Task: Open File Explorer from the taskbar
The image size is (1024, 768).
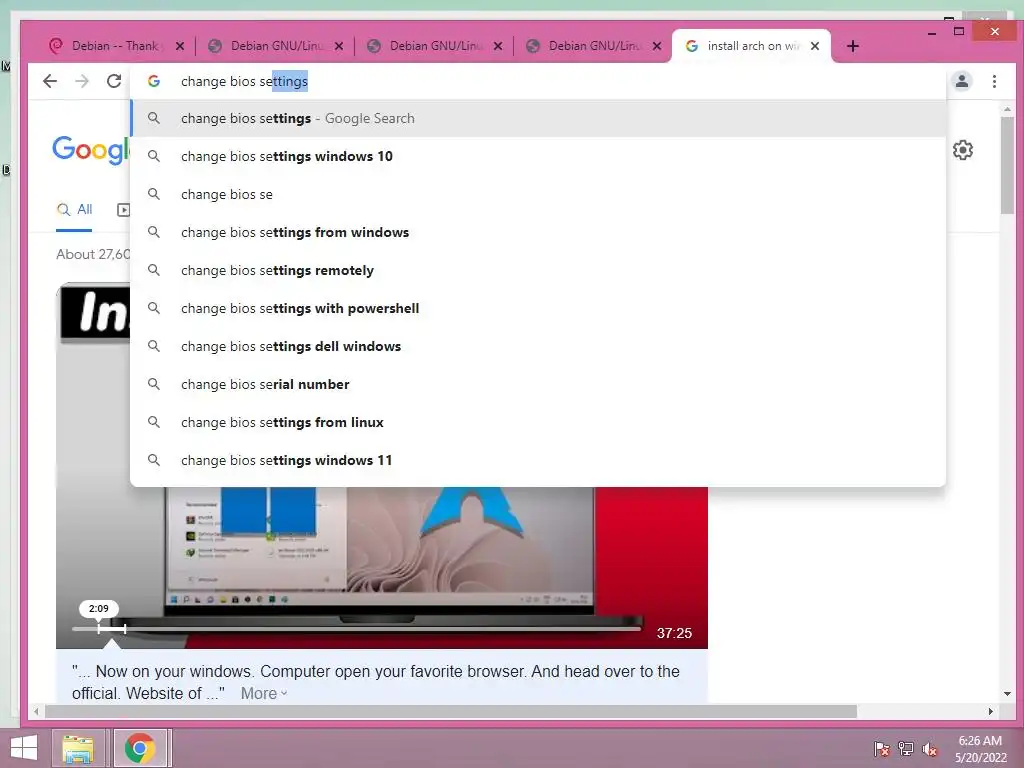Action: (x=78, y=748)
